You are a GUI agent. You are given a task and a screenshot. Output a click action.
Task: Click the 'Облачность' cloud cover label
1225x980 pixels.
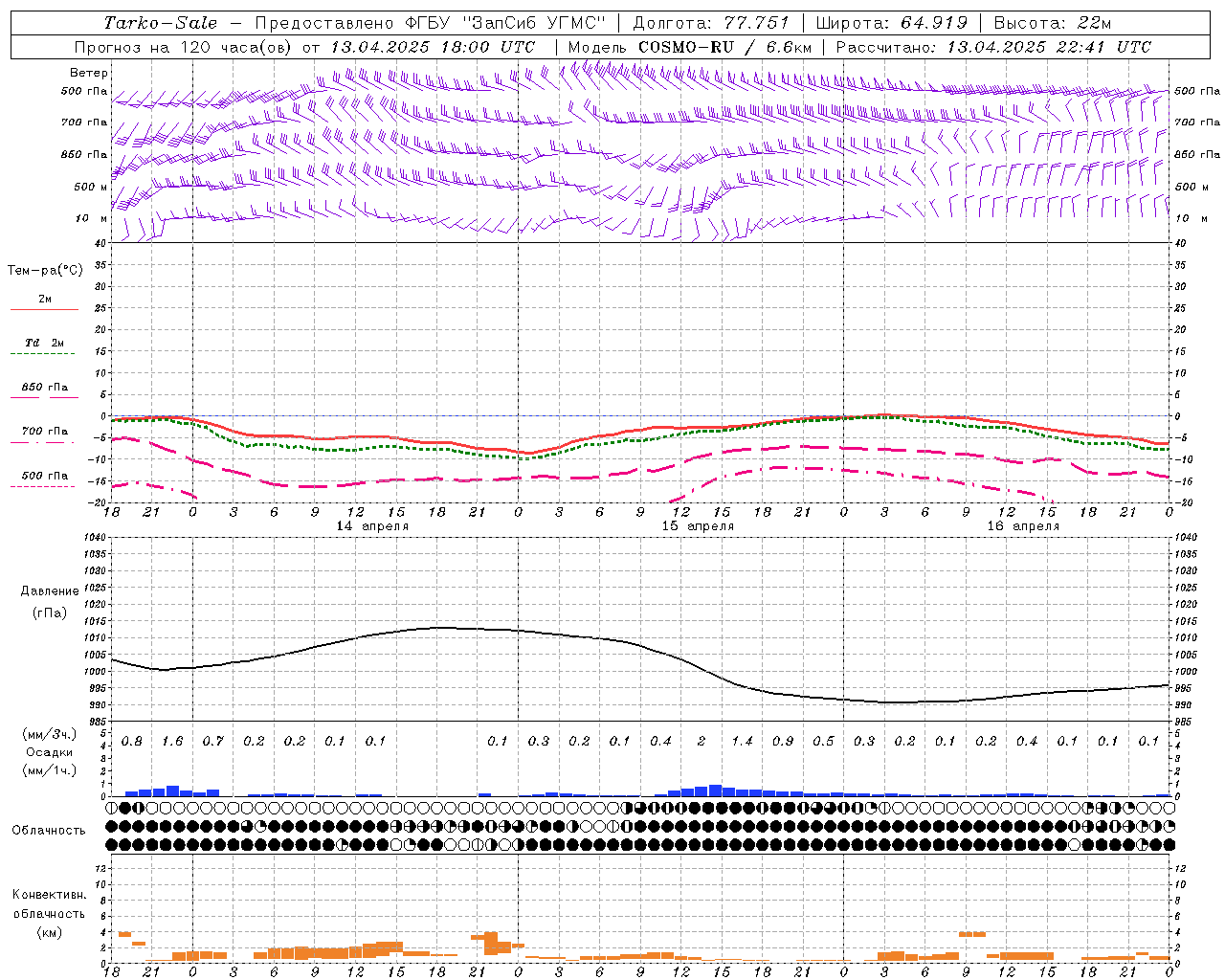pyautogui.click(x=49, y=831)
